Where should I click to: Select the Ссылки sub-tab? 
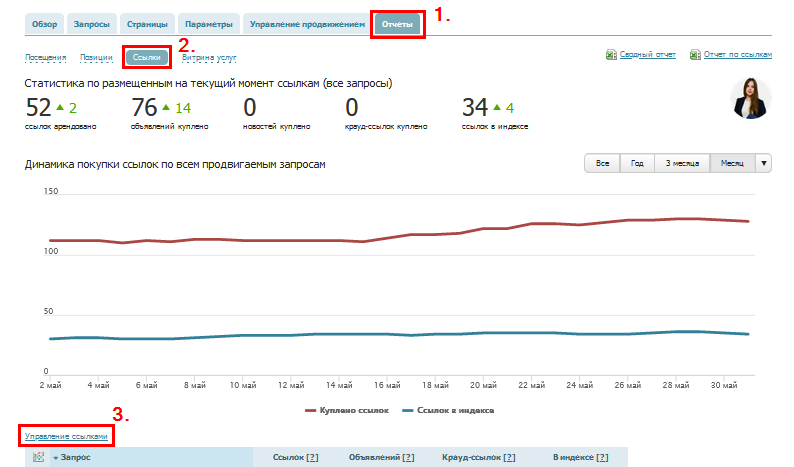147,58
